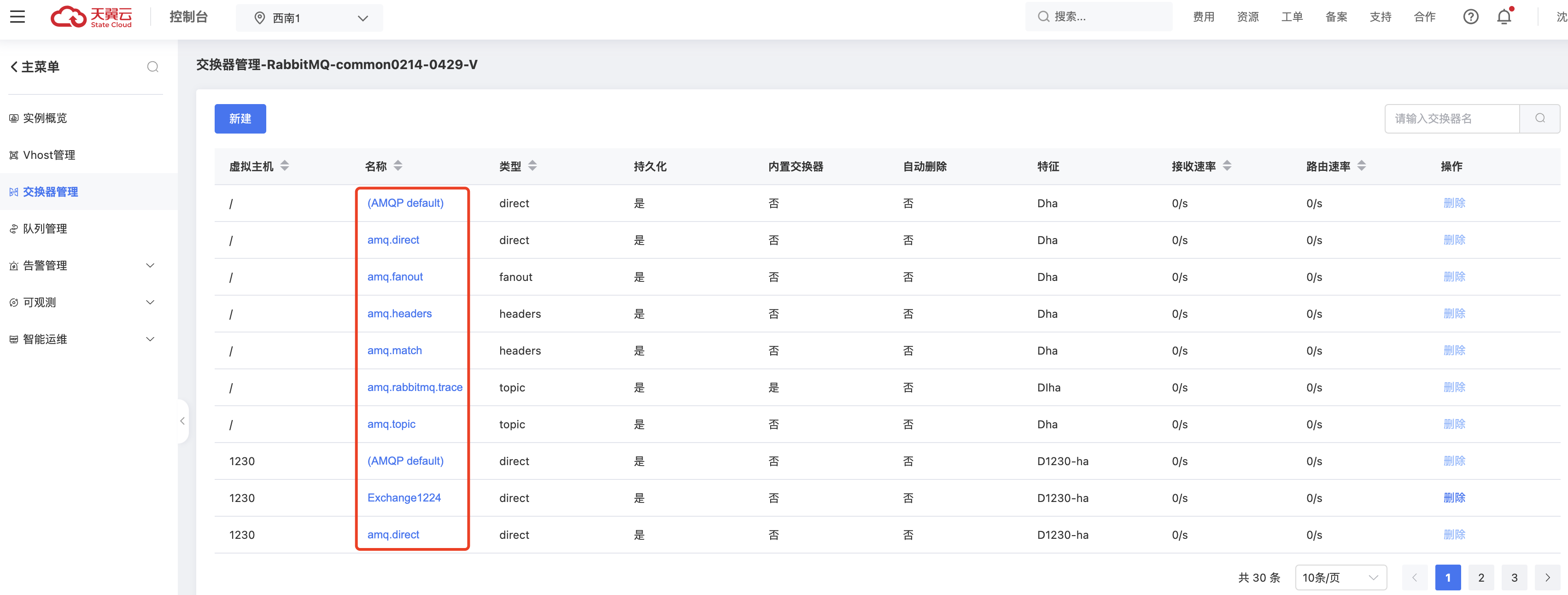Go to page 2 of results
The width and height of the screenshot is (1568, 595).
1481,577
